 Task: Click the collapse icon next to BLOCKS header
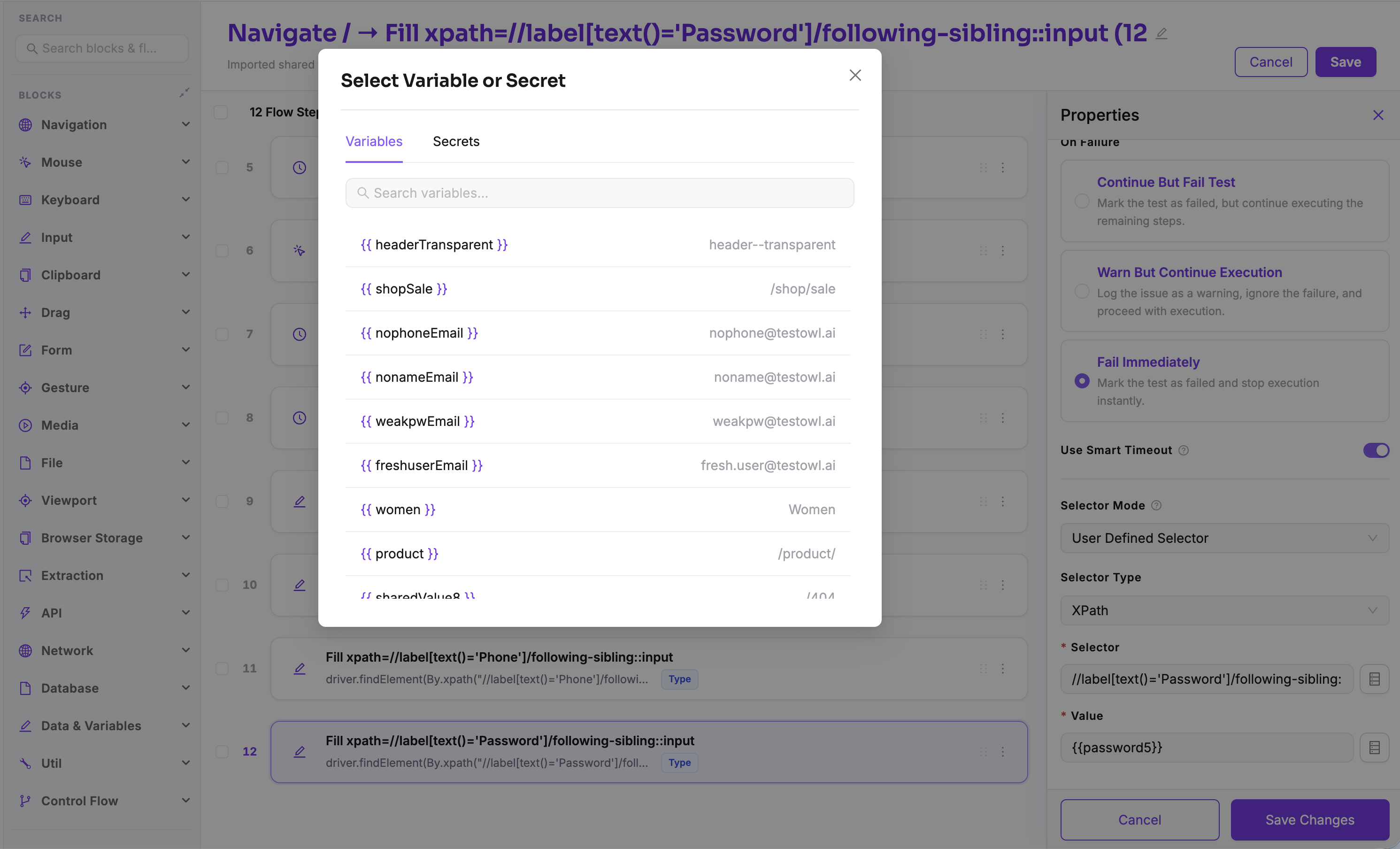pyautogui.click(x=184, y=93)
